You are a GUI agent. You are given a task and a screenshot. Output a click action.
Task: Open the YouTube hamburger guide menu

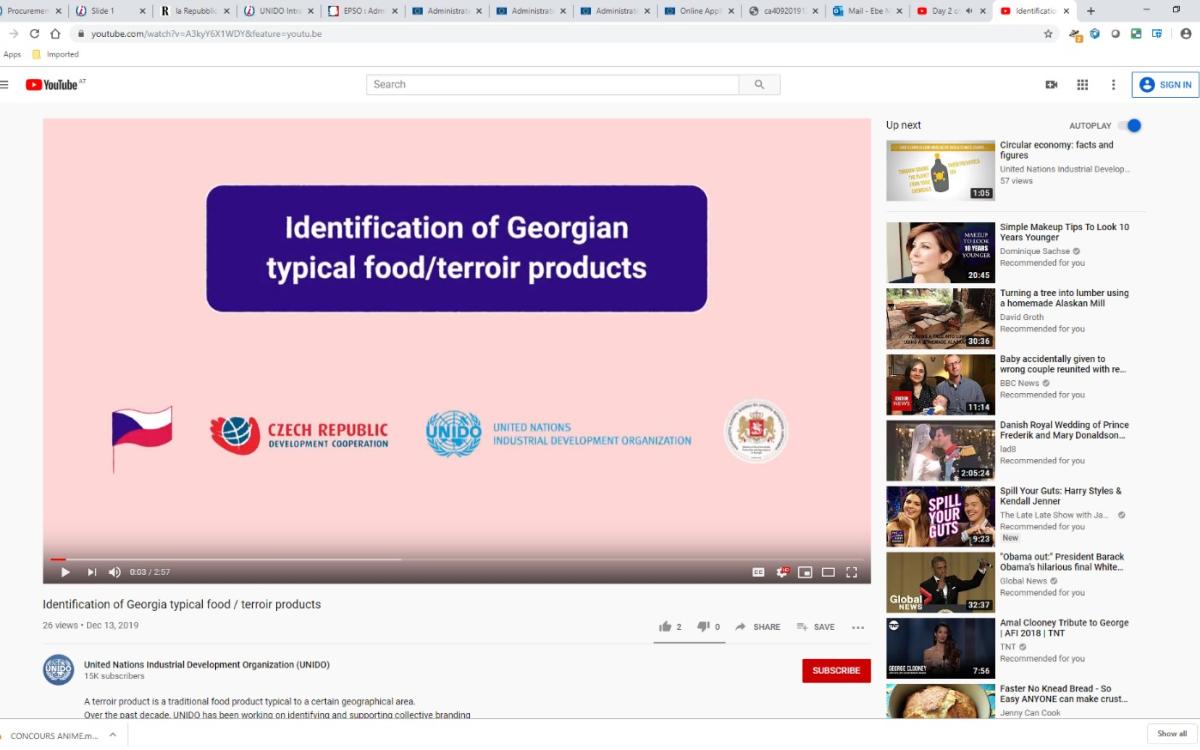(5, 85)
